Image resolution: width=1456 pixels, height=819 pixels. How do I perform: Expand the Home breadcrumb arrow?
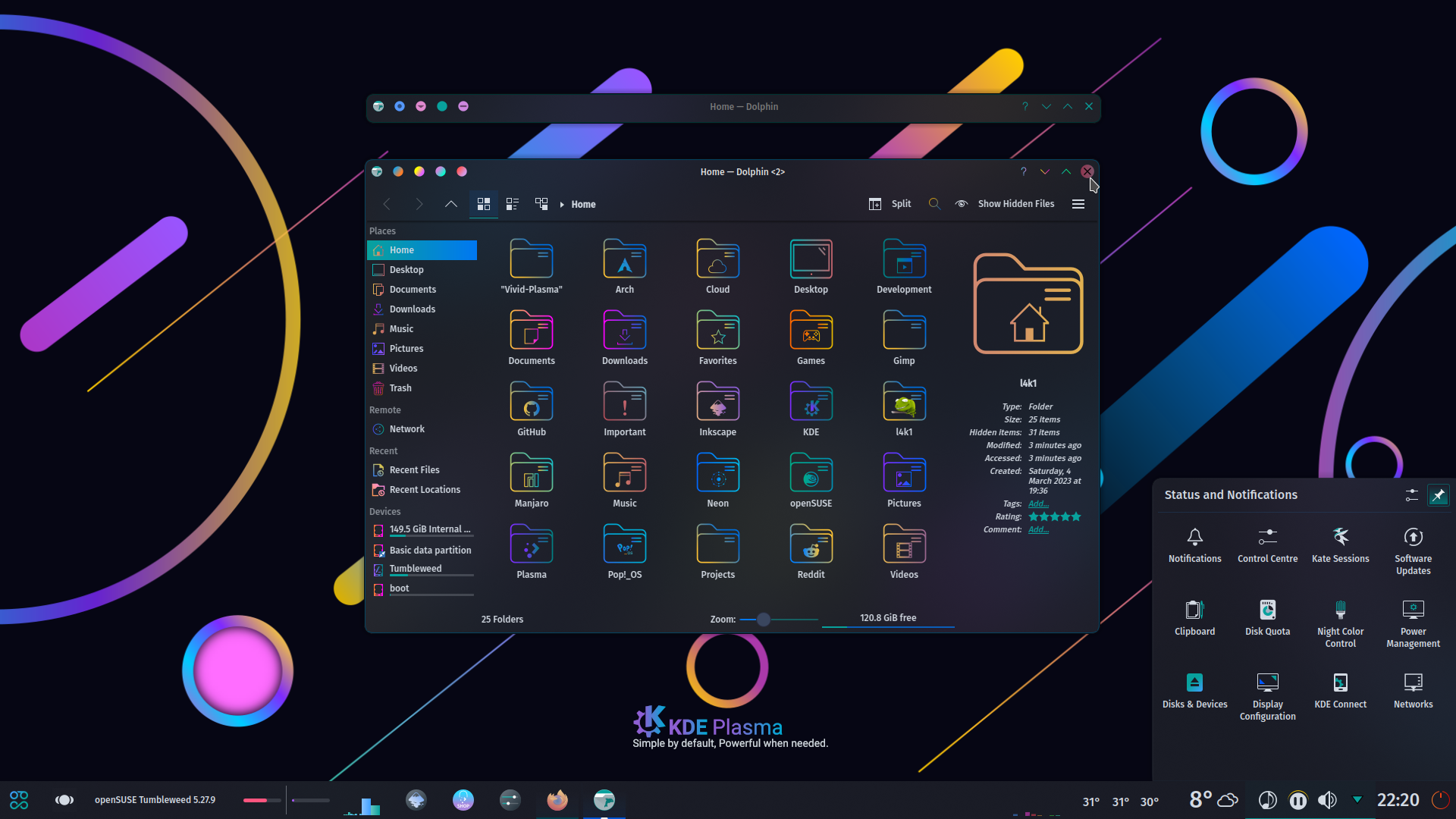pos(562,205)
